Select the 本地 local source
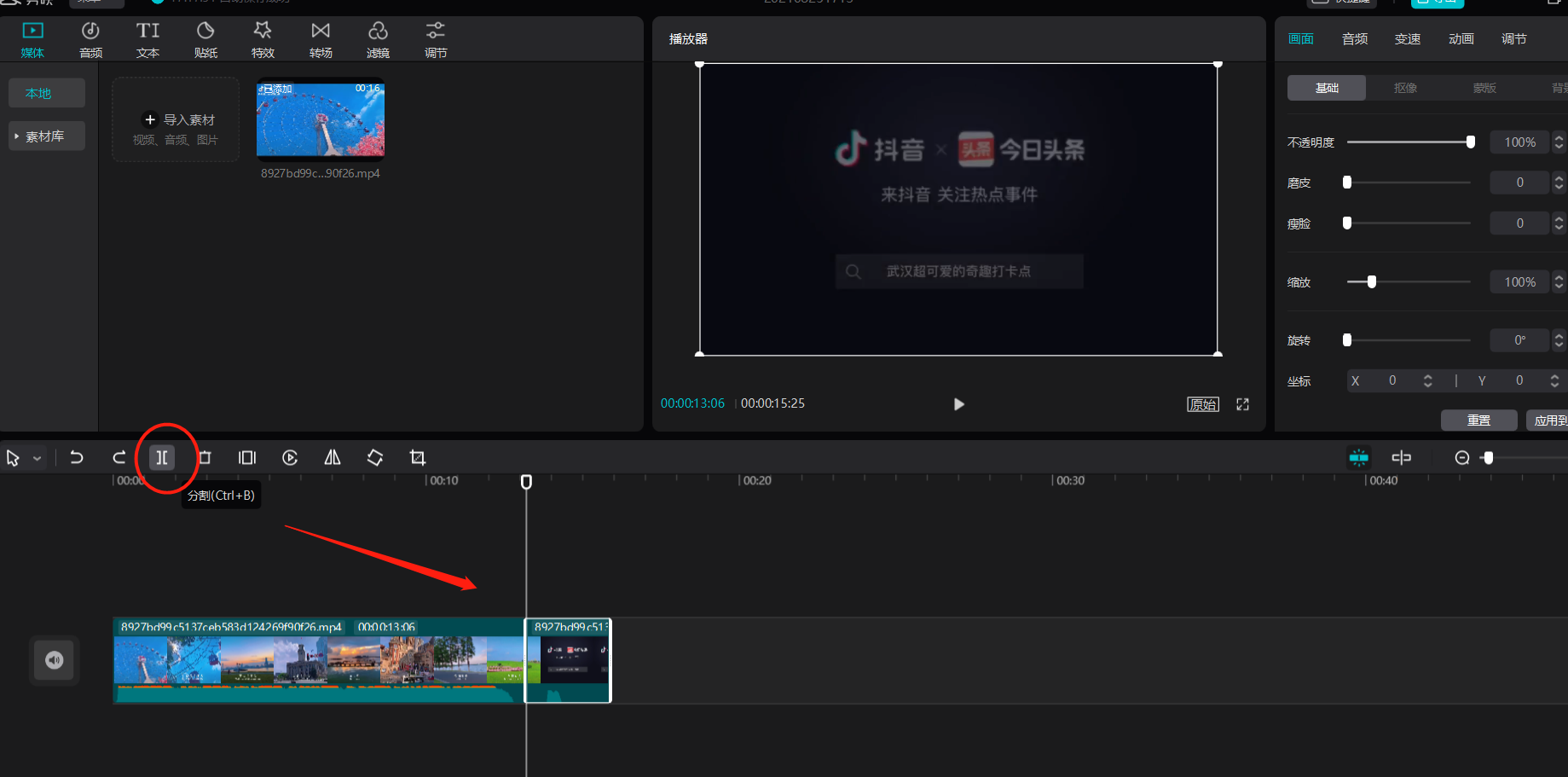The height and width of the screenshot is (777, 1568). [47, 93]
